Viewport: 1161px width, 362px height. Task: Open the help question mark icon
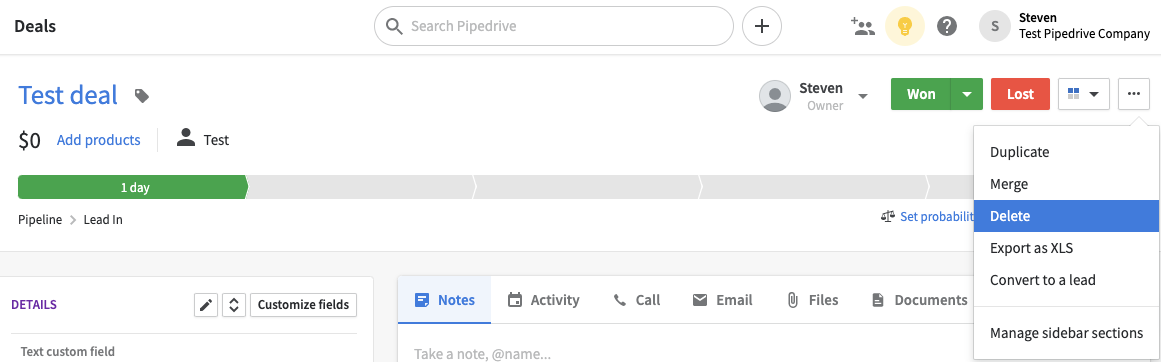(x=947, y=27)
